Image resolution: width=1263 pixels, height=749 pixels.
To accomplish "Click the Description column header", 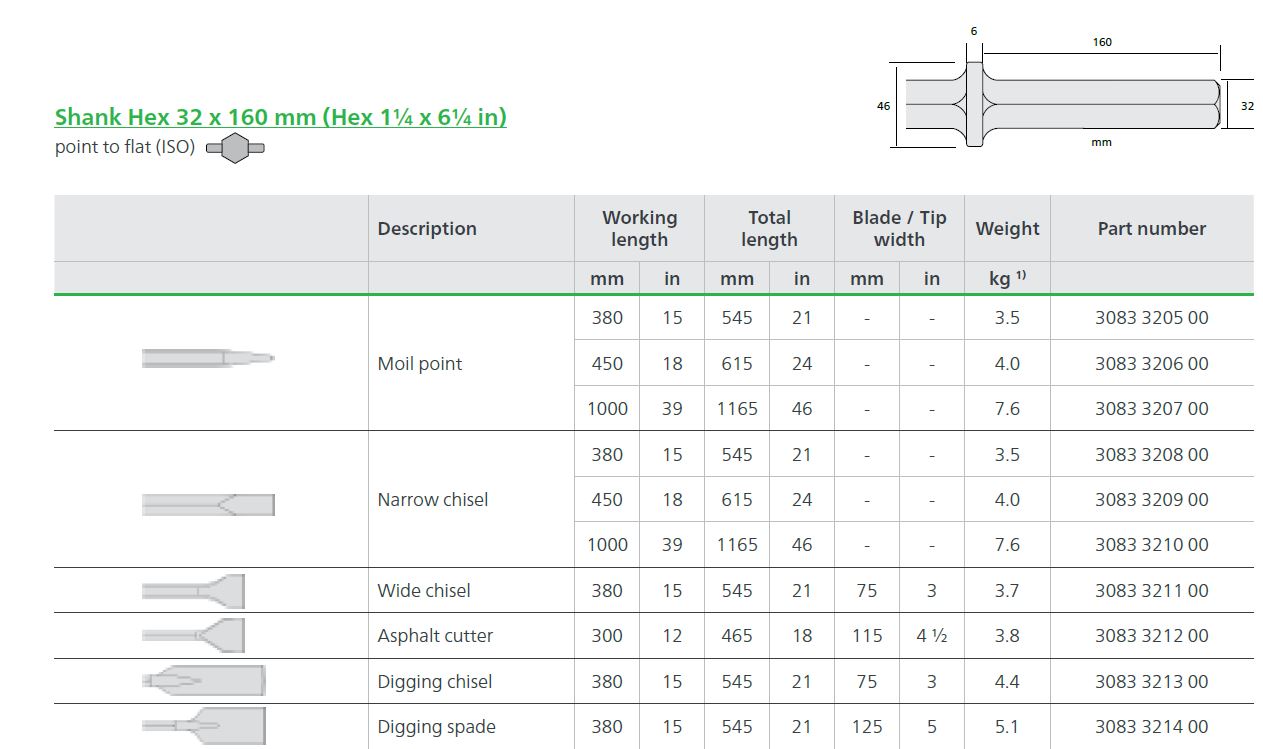I will coord(427,229).
